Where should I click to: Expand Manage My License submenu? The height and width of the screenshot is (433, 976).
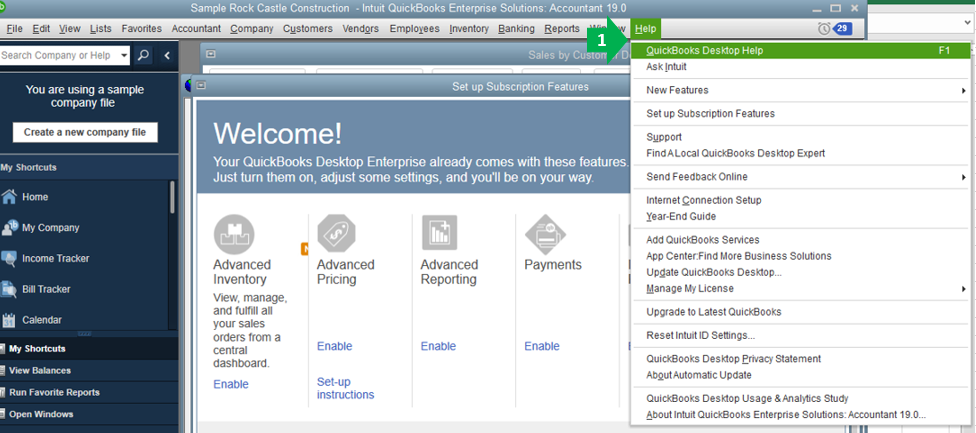pos(964,289)
